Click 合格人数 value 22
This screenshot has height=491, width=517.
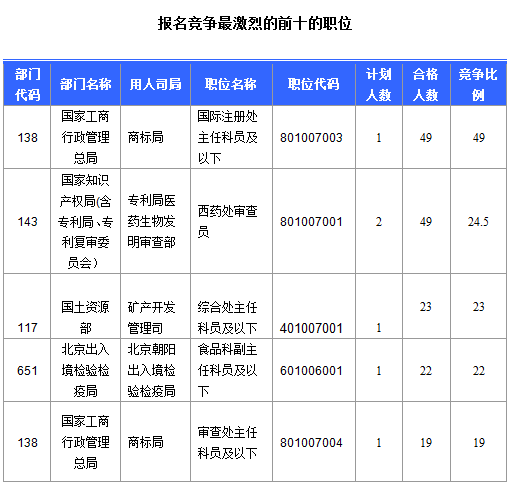(x=426, y=371)
